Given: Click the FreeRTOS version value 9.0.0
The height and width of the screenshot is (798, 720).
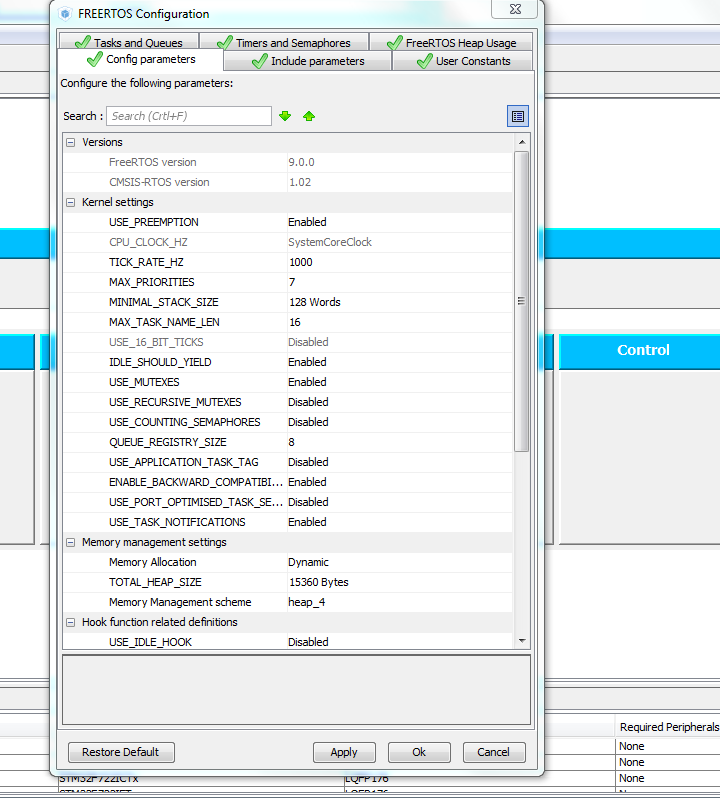Looking at the screenshot, I should coord(301,162).
